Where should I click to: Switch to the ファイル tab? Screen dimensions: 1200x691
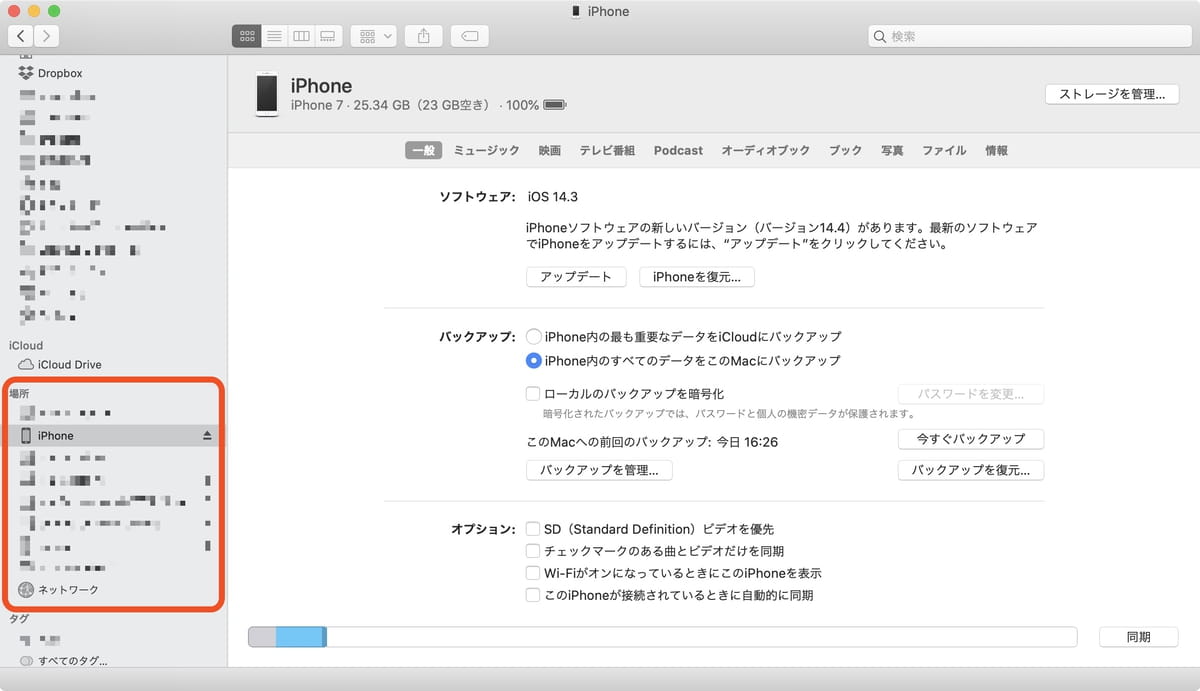click(944, 150)
